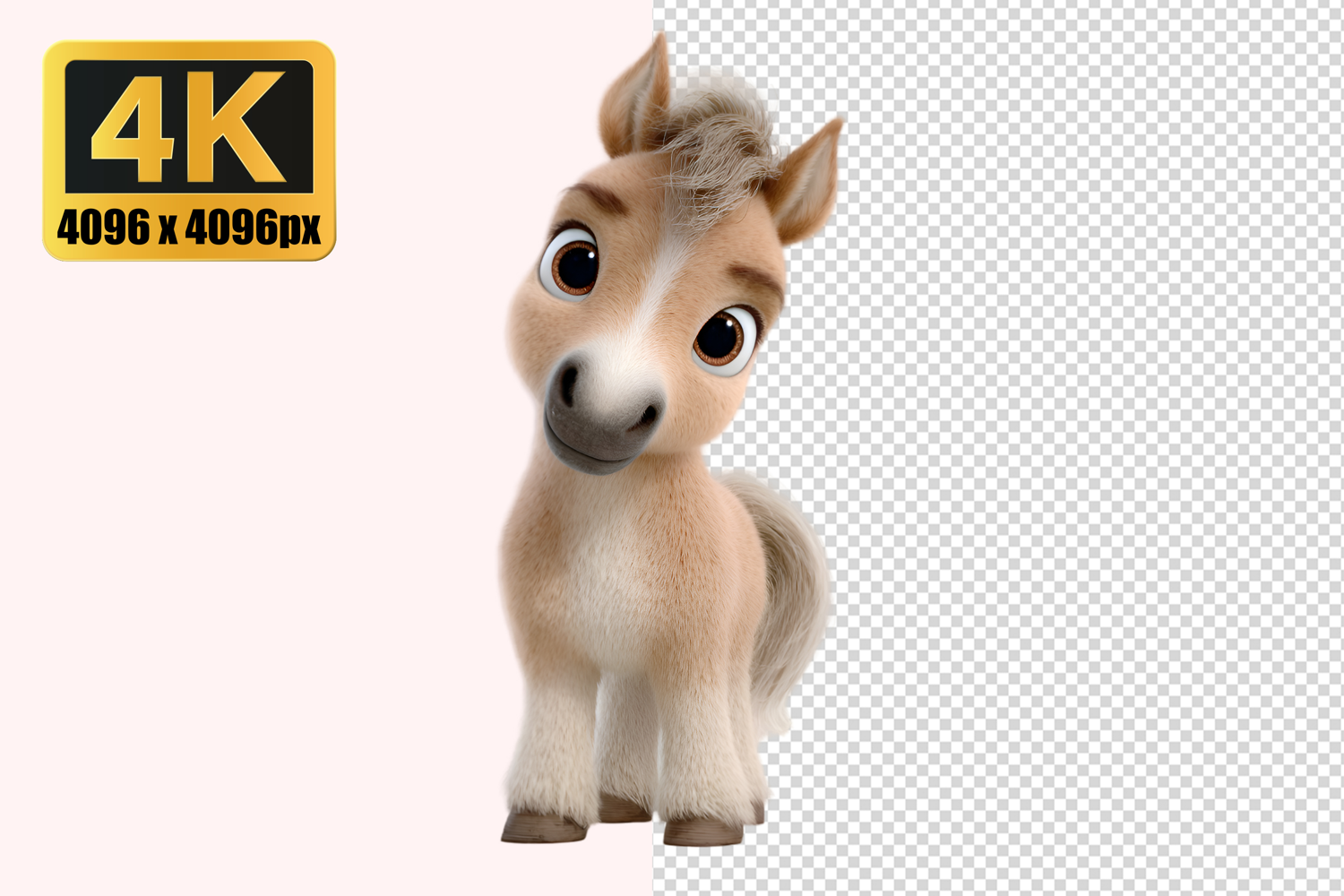The height and width of the screenshot is (896, 1344).
Task: Click the white blaze on the foal's forehead
Action: coord(654,287)
